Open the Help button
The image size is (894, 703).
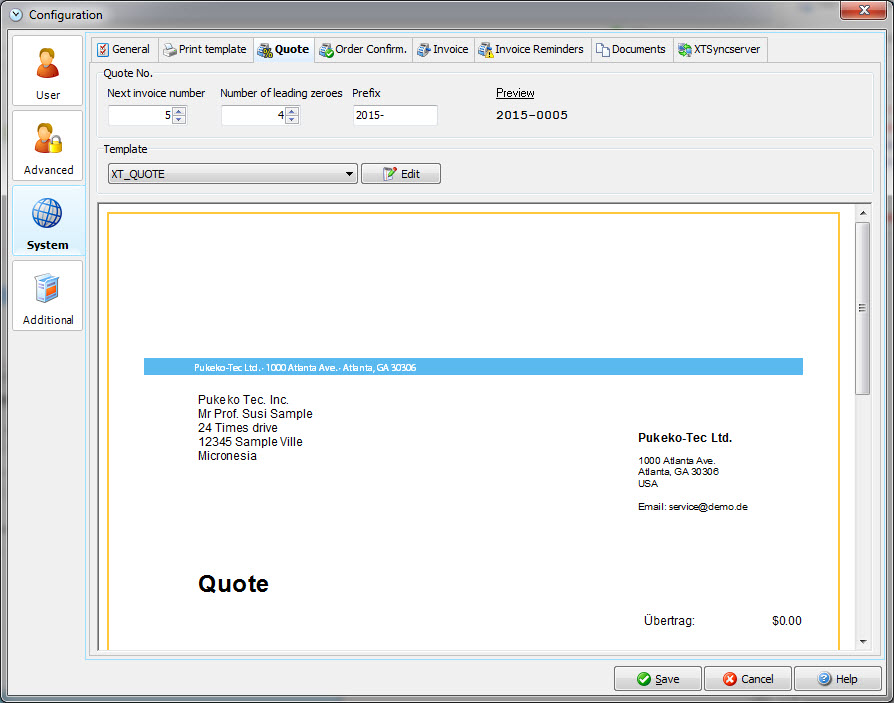click(x=837, y=679)
